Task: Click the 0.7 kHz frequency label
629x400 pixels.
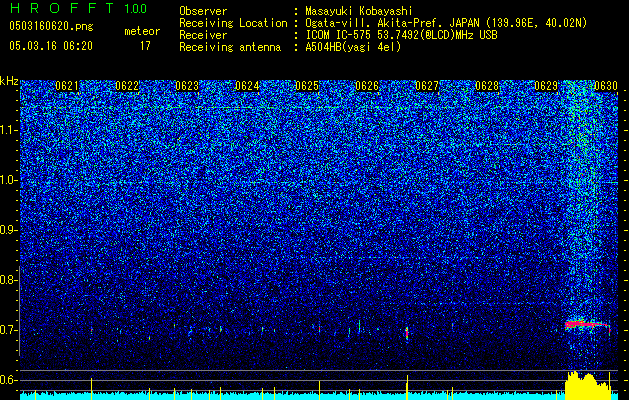Action: point(9,330)
